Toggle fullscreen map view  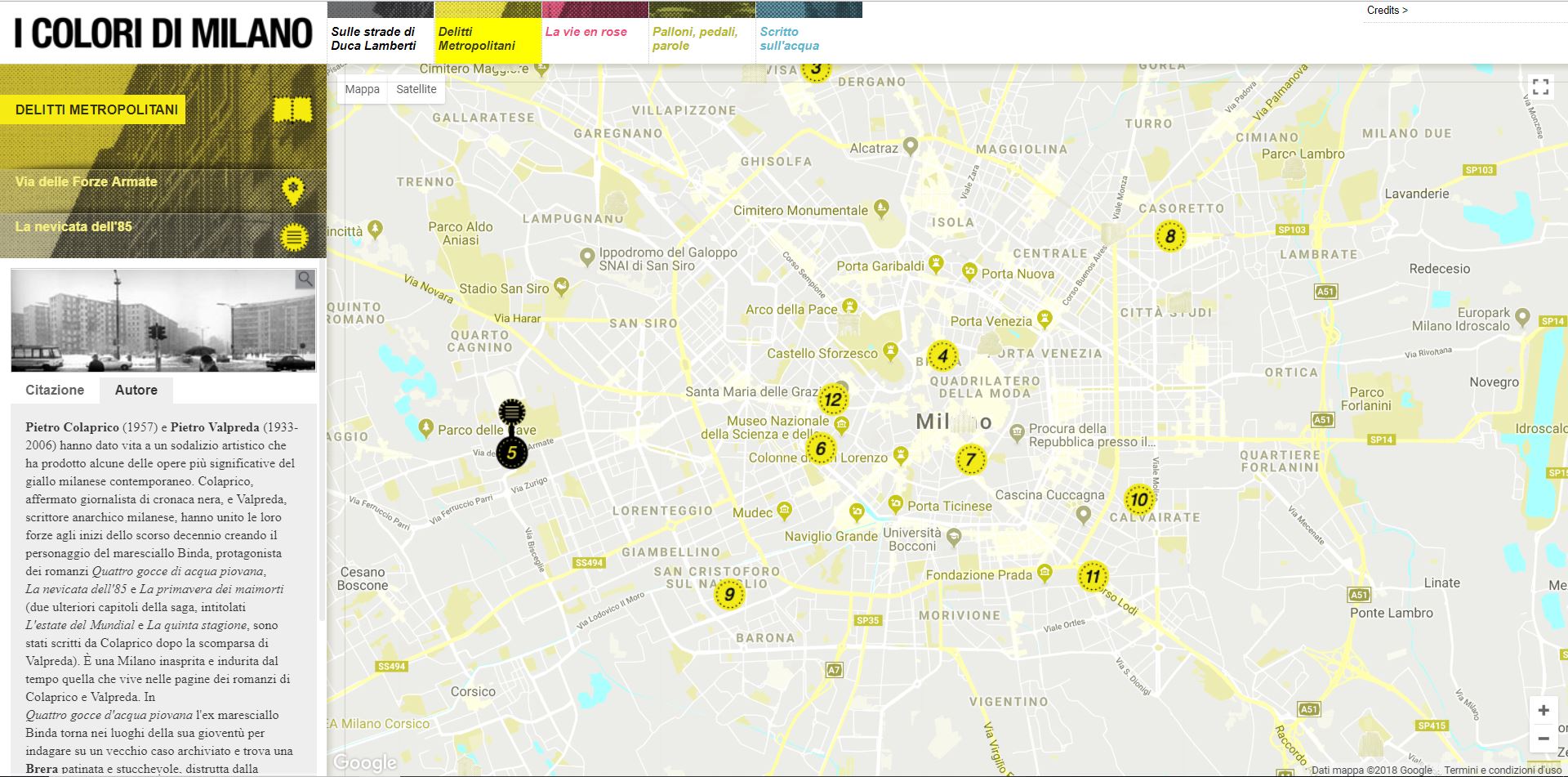click(x=1540, y=87)
